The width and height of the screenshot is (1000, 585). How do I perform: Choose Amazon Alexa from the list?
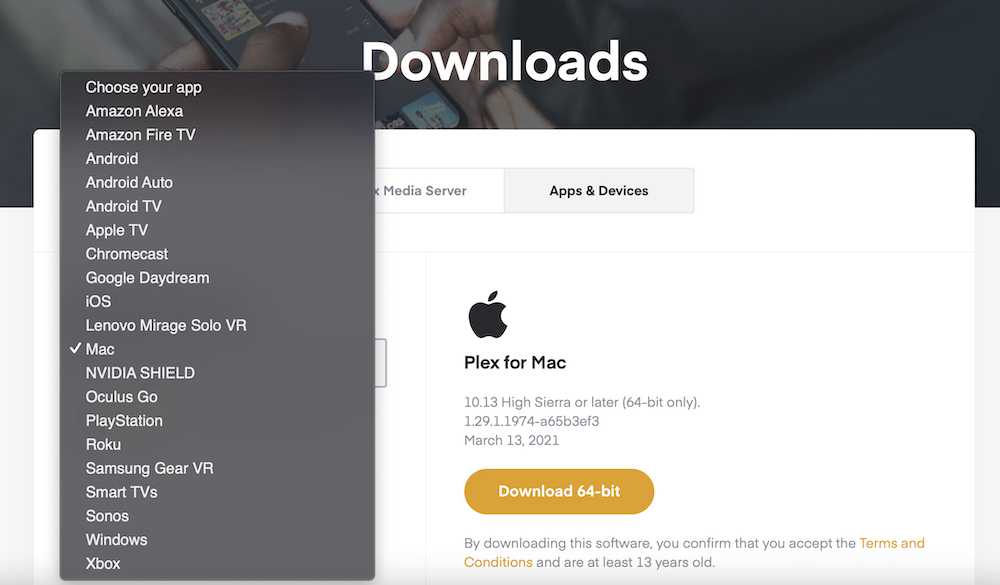point(217,111)
